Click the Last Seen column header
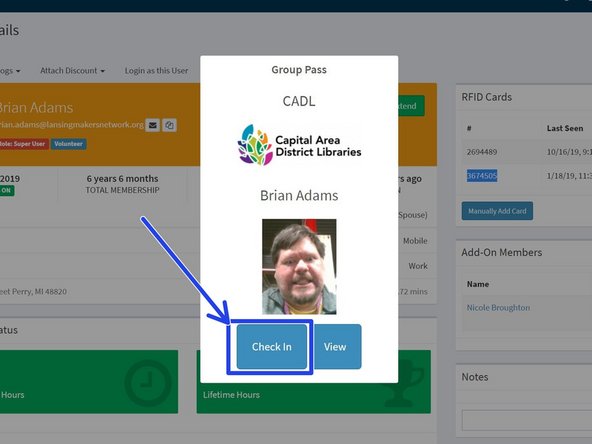The width and height of the screenshot is (592, 444). 565,128
